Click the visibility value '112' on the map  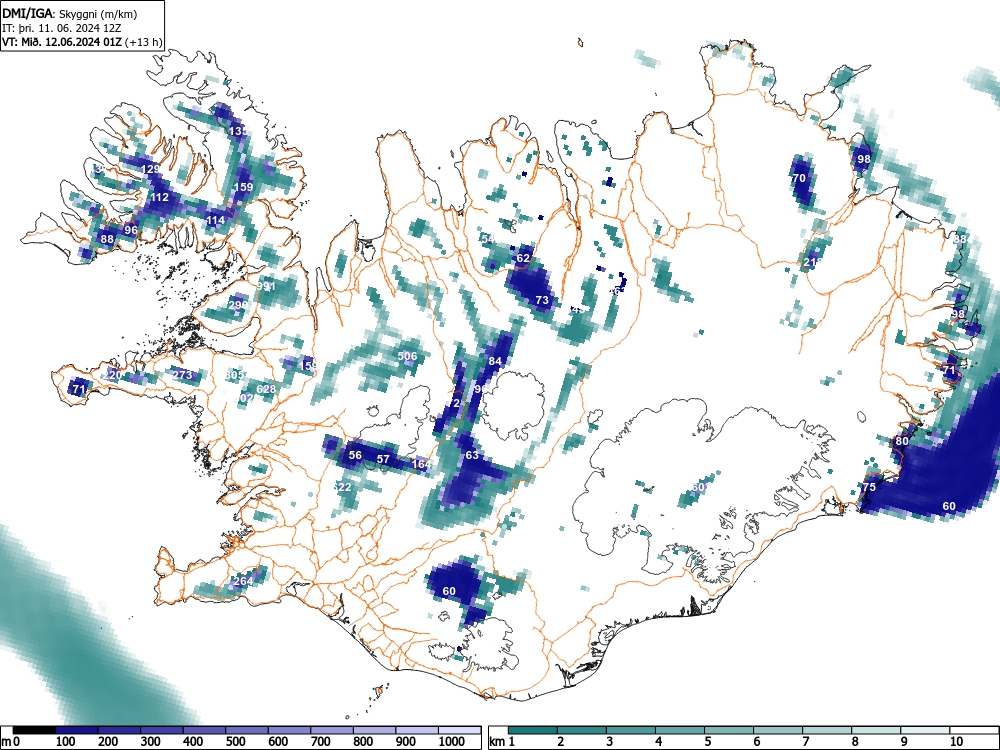click(159, 198)
